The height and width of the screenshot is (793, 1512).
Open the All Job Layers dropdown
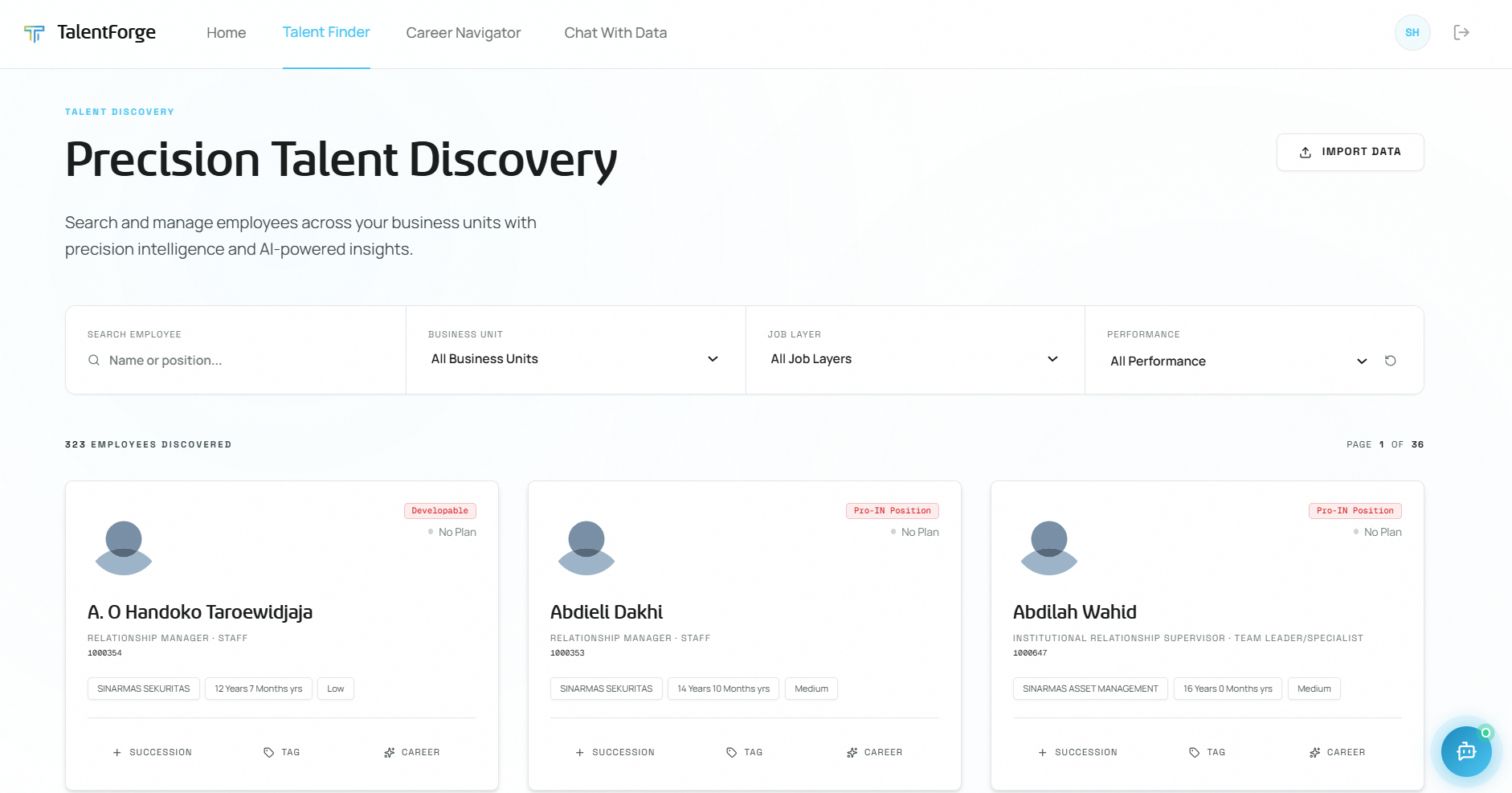(x=914, y=359)
